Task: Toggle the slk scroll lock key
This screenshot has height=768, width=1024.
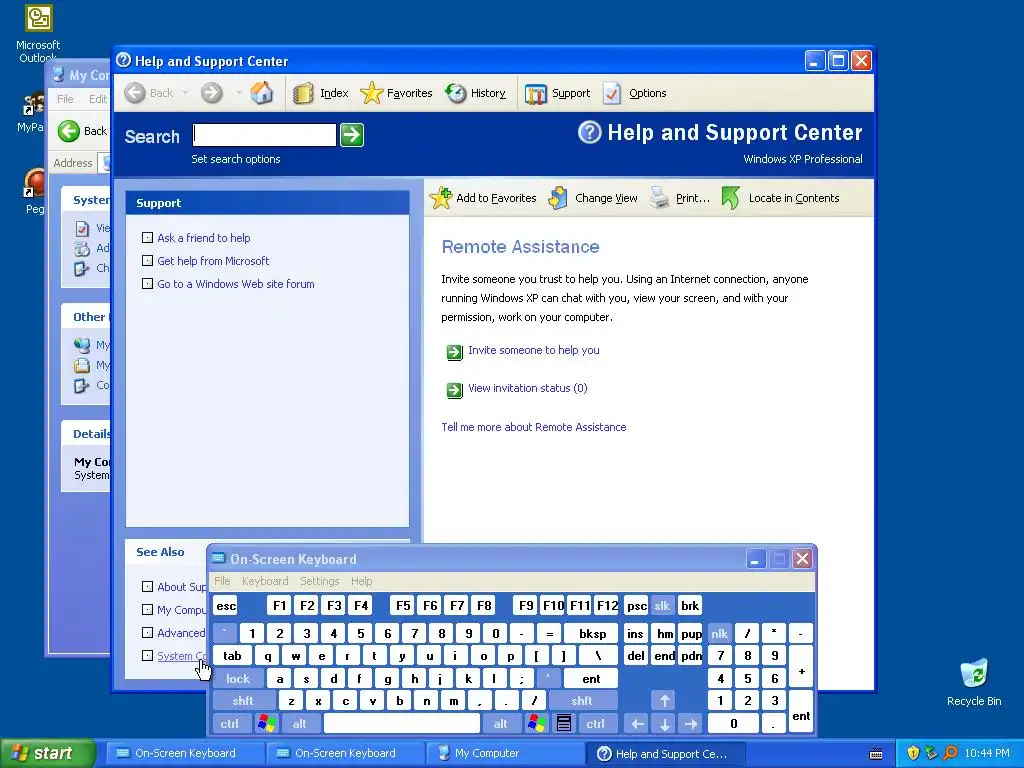Action: 662,605
